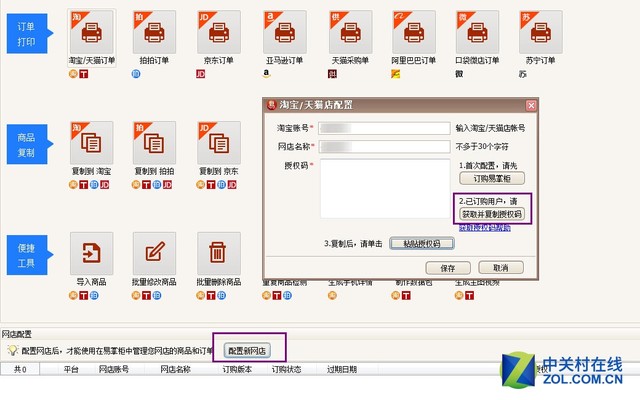The width and height of the screenshot is (640, 400).
Task: Select the 亚马逊订单 print icon
Action: pyautogui.click(x=284, y=33)
